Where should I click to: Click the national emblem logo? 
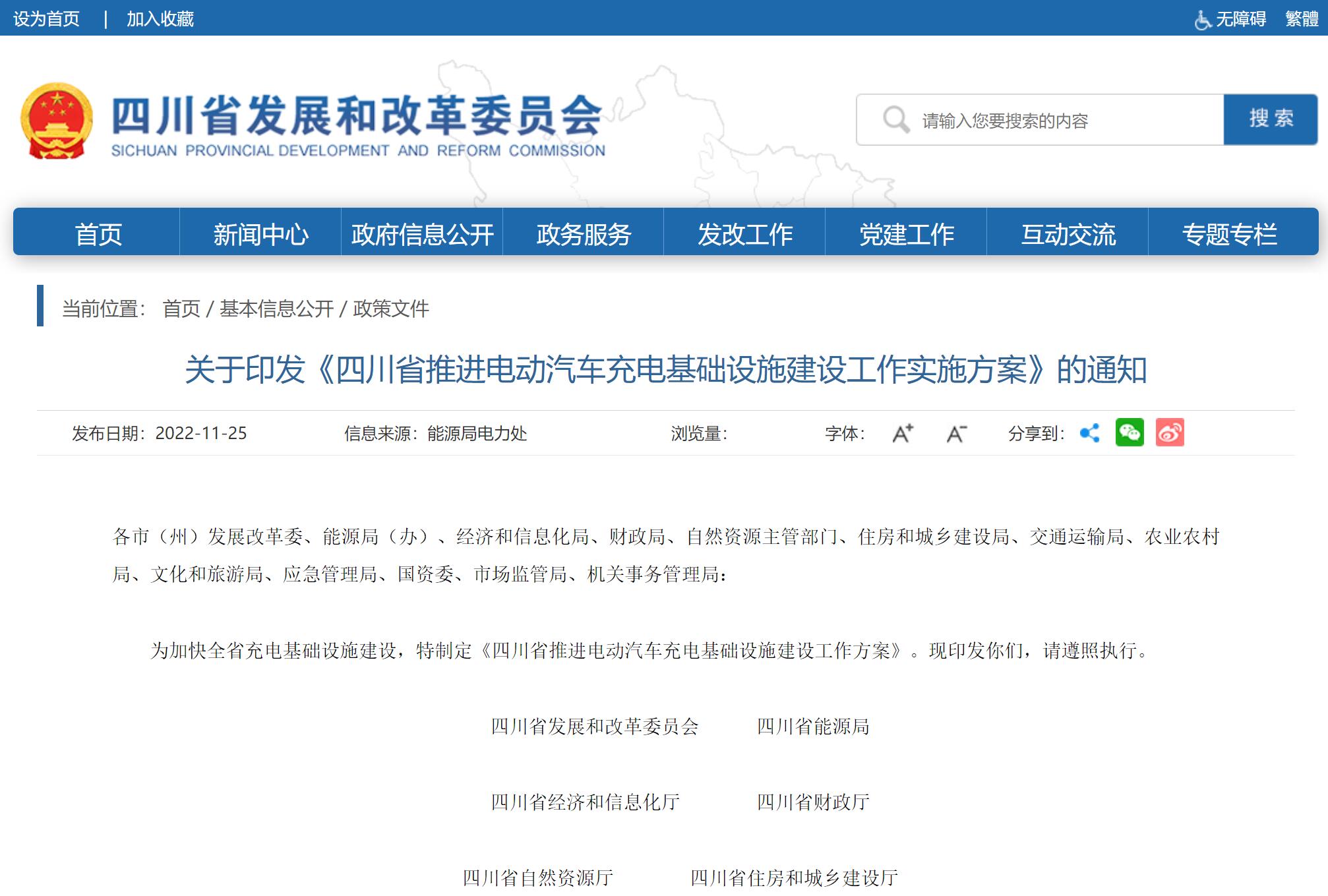(x=57, y=121)
